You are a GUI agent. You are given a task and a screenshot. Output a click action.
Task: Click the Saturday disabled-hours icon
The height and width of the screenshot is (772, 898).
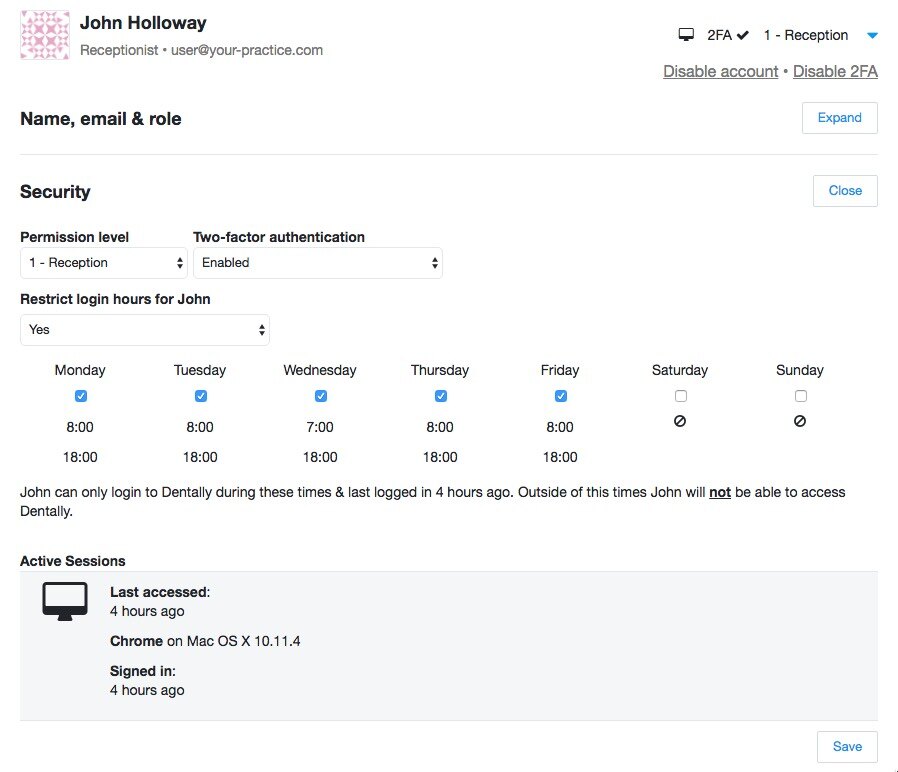click(680, 422)
